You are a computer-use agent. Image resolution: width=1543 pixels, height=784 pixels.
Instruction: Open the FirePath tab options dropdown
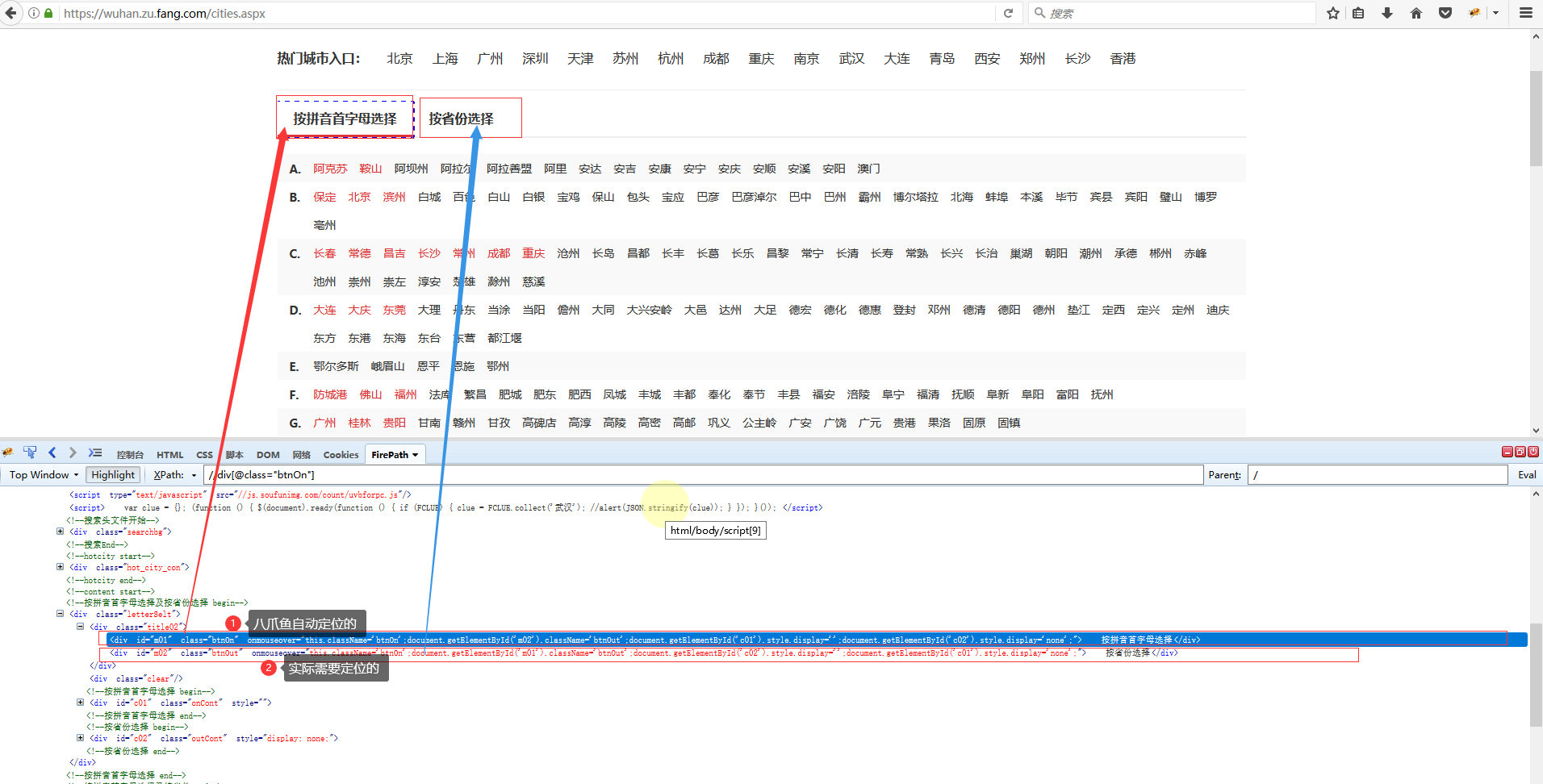416,455
